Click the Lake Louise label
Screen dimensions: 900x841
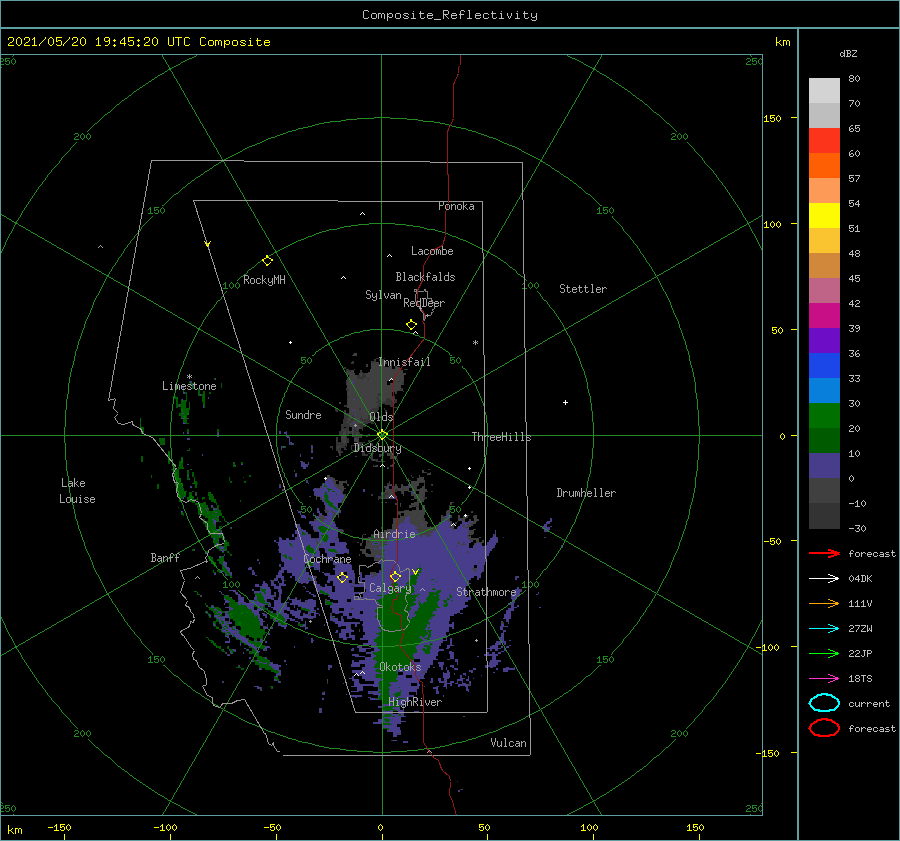pyautogui.click(x=77, y=491)
